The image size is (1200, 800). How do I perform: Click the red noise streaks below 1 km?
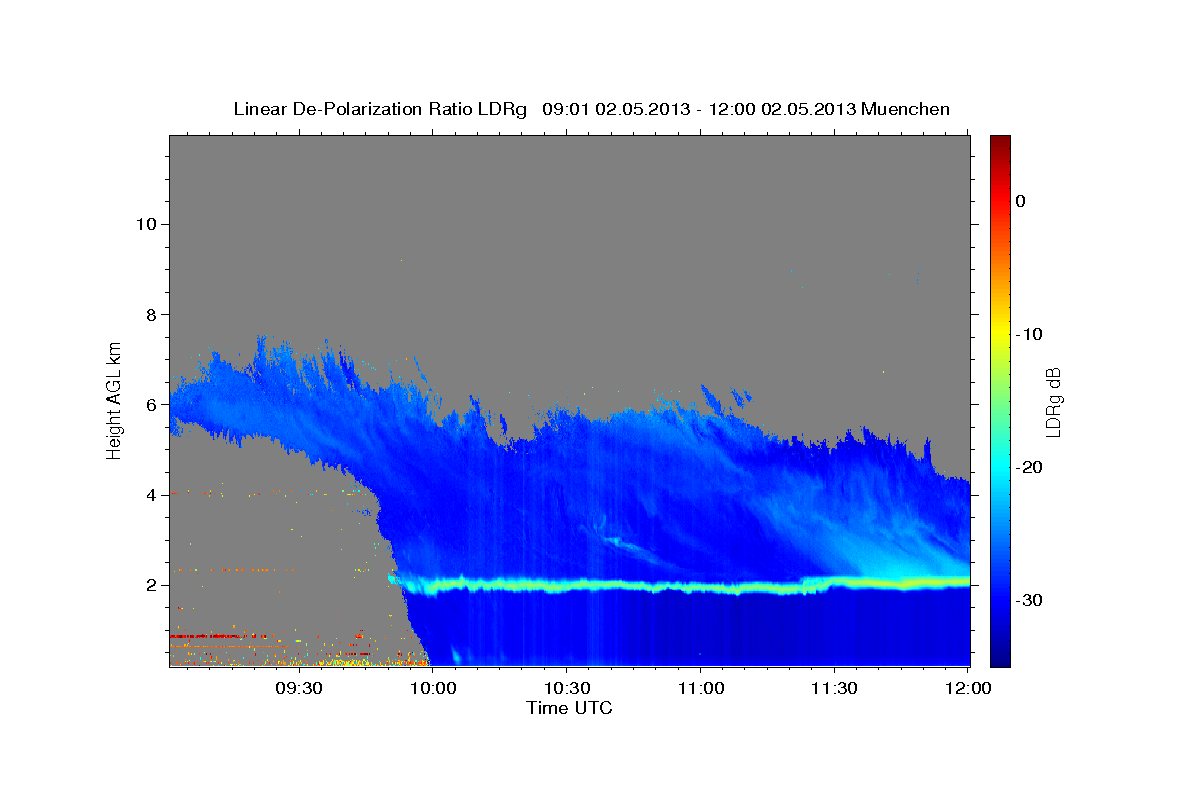pos(220,636)
